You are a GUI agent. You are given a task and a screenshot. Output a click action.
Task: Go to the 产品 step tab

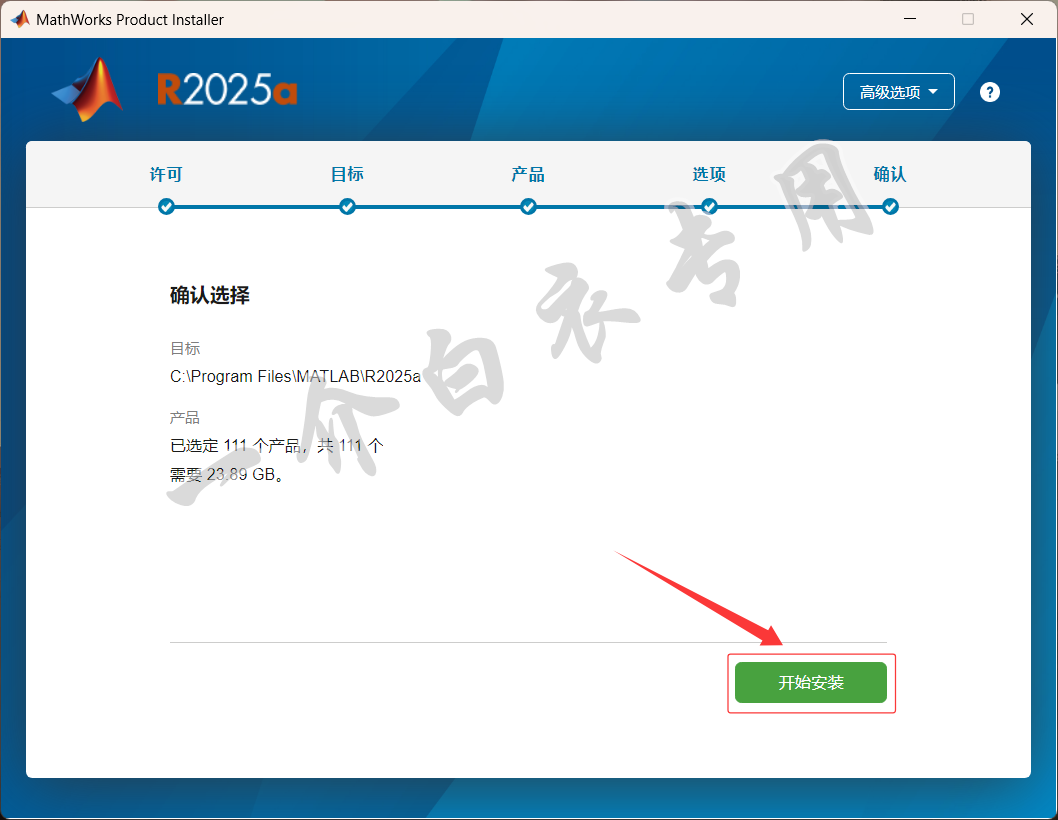528,174
